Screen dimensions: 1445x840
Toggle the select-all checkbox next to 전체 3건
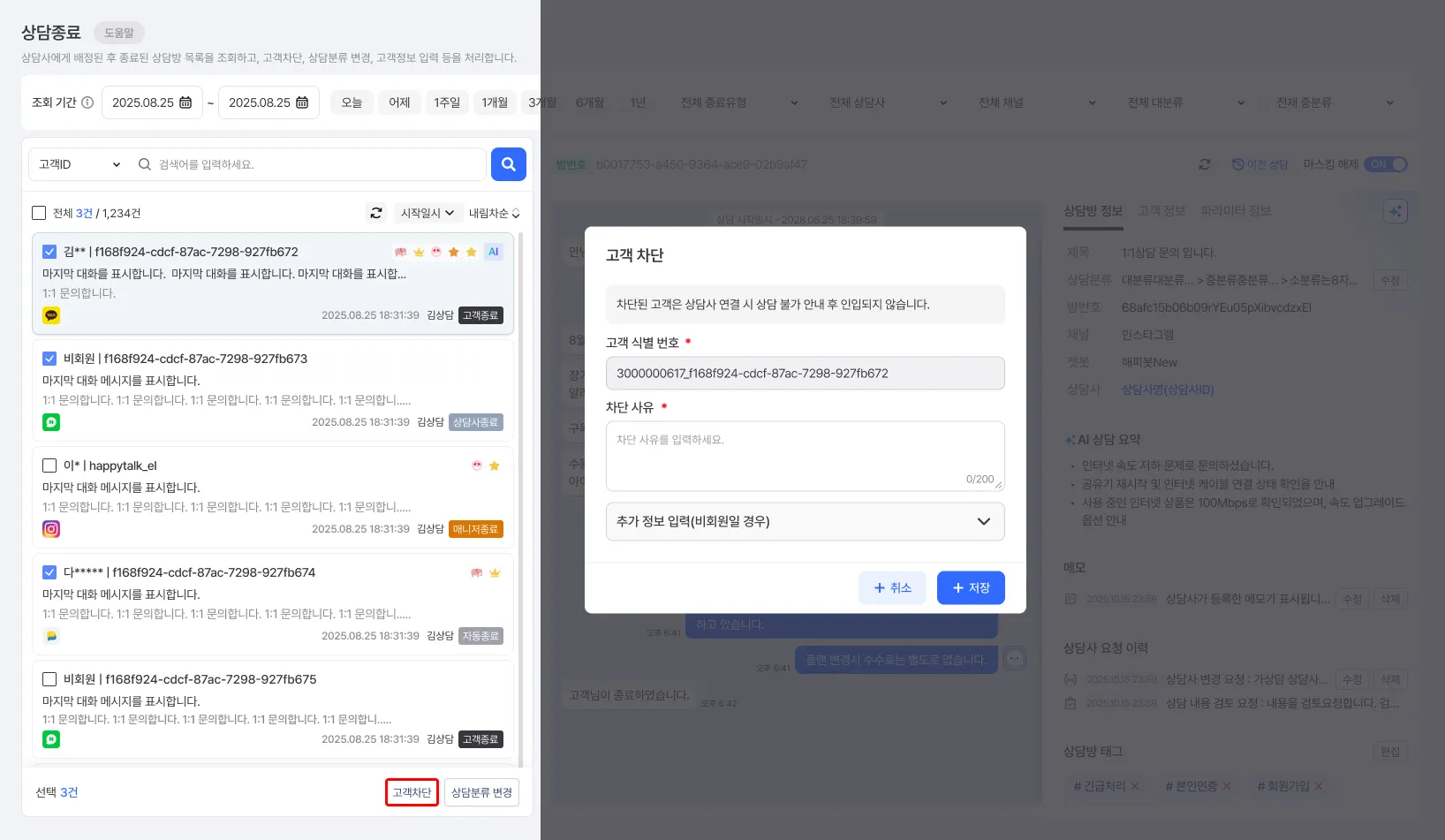click(x=39, y=213)
